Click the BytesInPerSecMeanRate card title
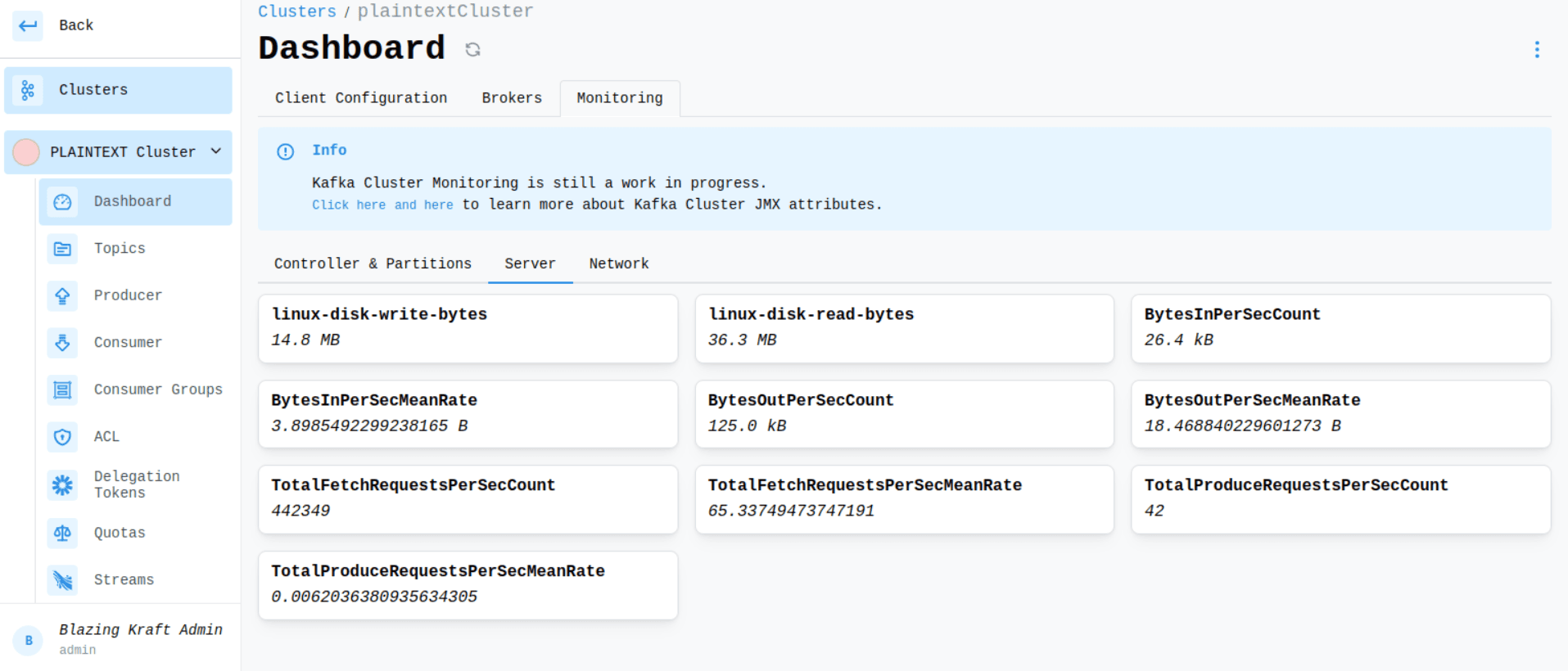The width and height of the screenshot is (1568, 671). coord(374,400)
